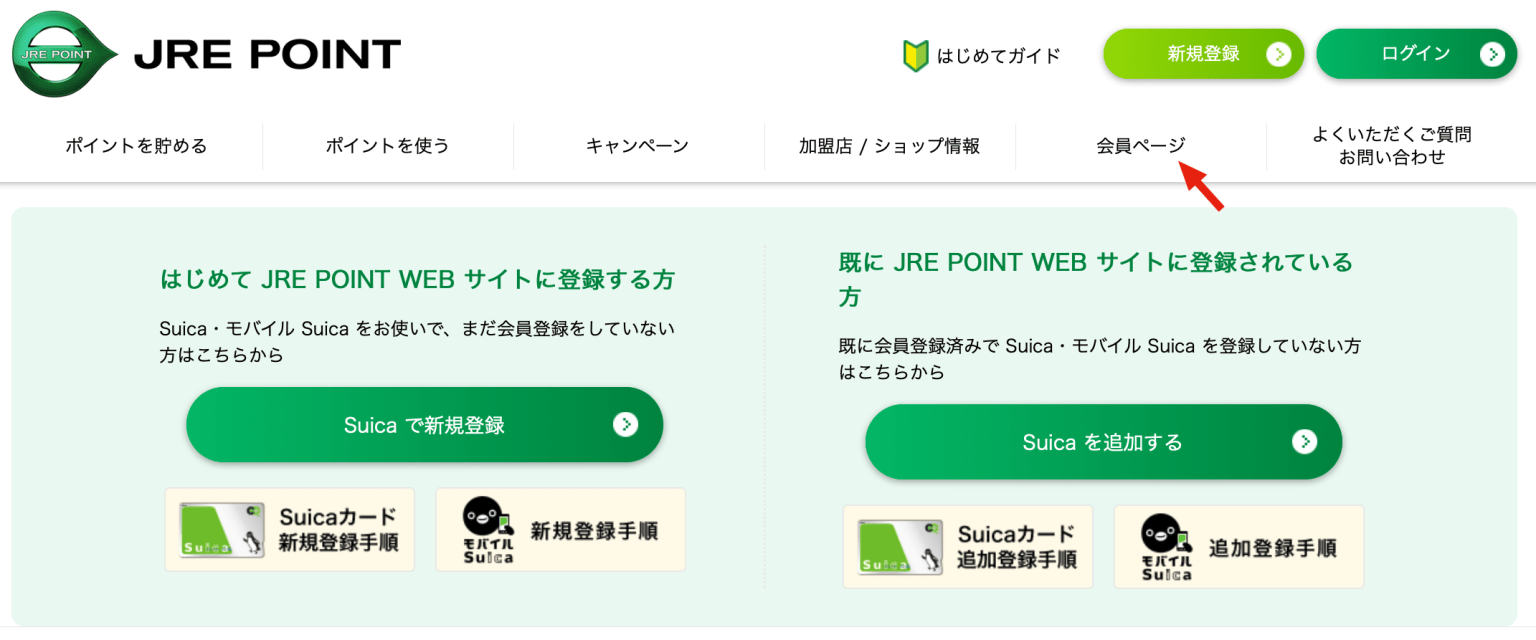Click the JRE POINT green logo icon
This screenshot has width=1536, height=640.
[65, 54]
